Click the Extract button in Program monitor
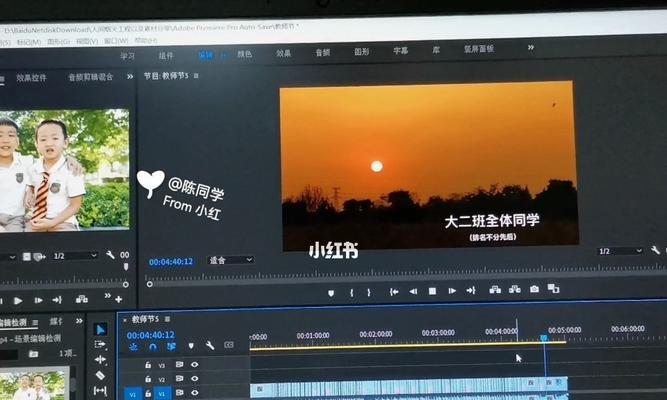667x400 pixels. pyautogui.click(x=515, y=289)
